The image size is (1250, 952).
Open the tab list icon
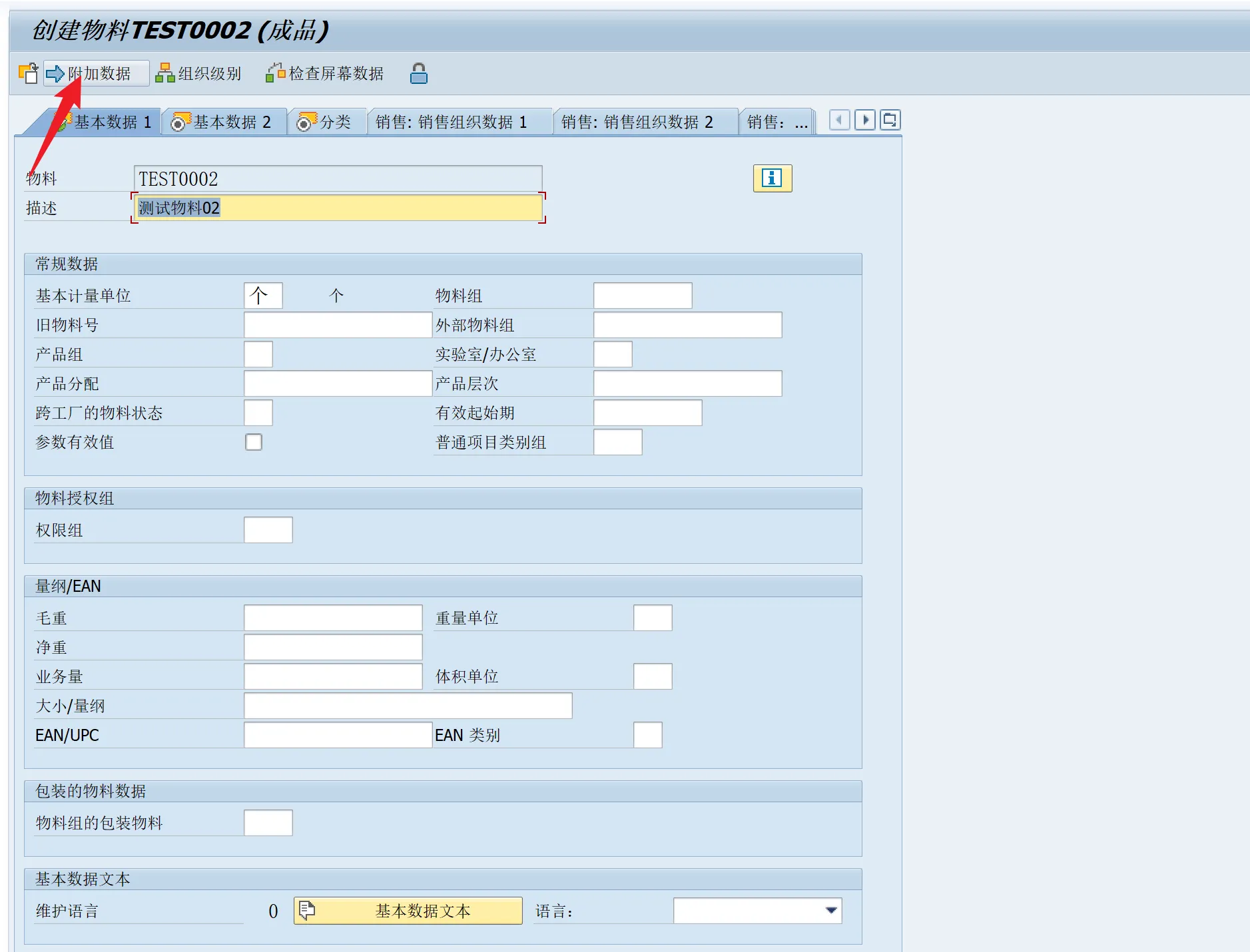[890, 120]
